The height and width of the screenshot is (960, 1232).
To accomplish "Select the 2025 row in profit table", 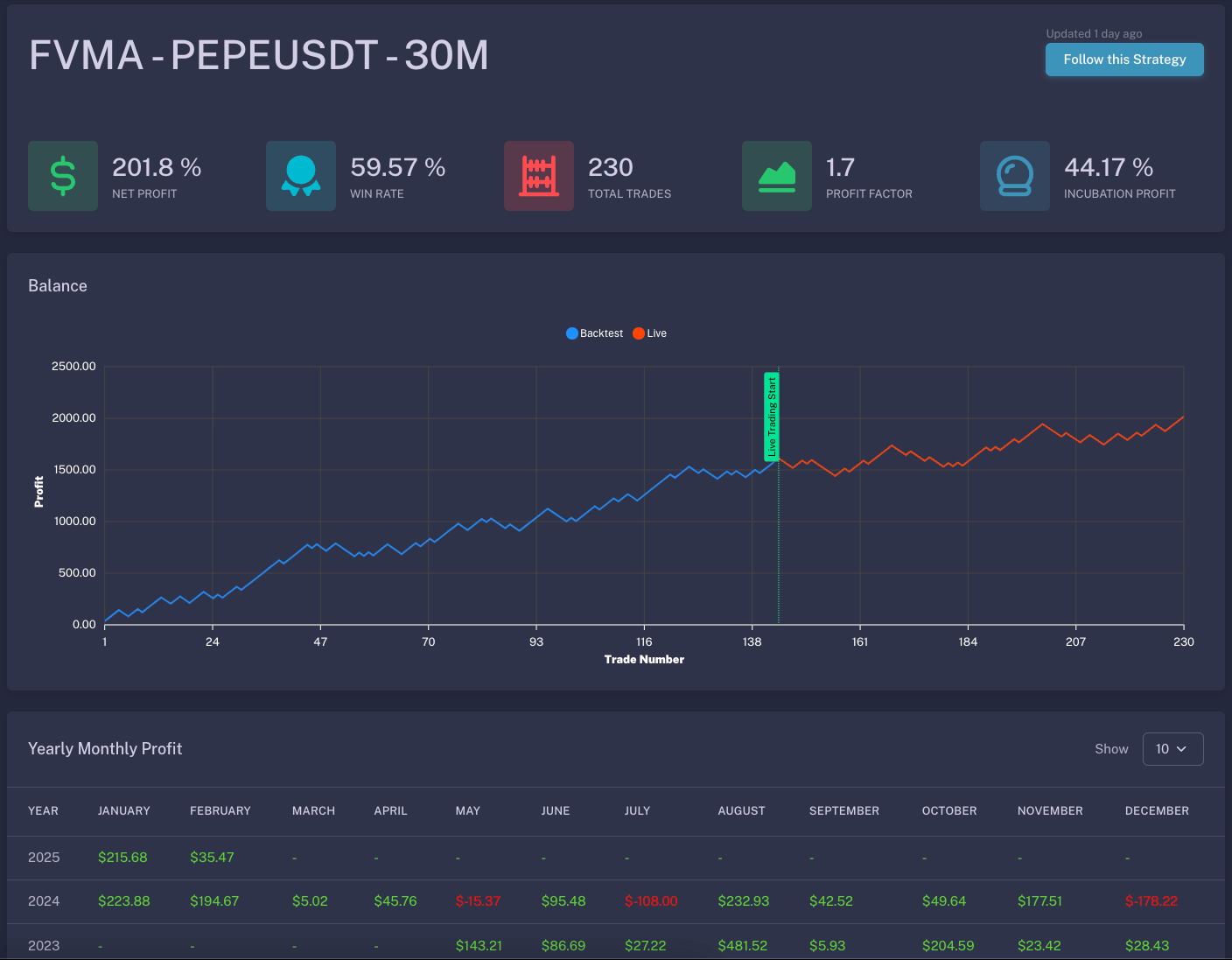I will point(44,858).
